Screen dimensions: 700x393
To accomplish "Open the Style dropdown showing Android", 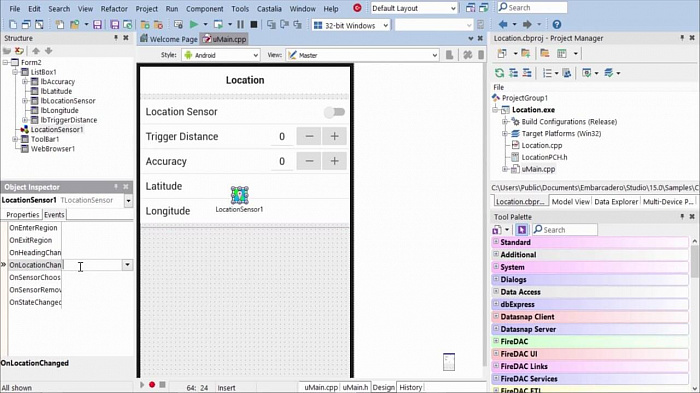I will tap(221, 55).
